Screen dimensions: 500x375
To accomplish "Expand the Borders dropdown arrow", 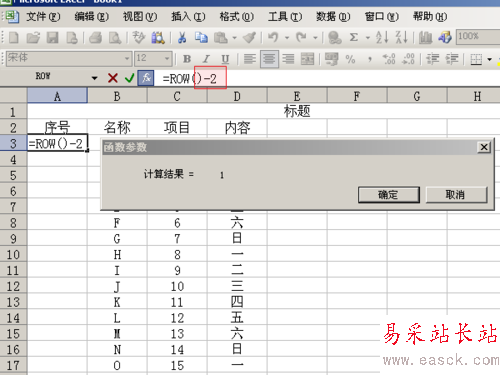I will point(490,60).
